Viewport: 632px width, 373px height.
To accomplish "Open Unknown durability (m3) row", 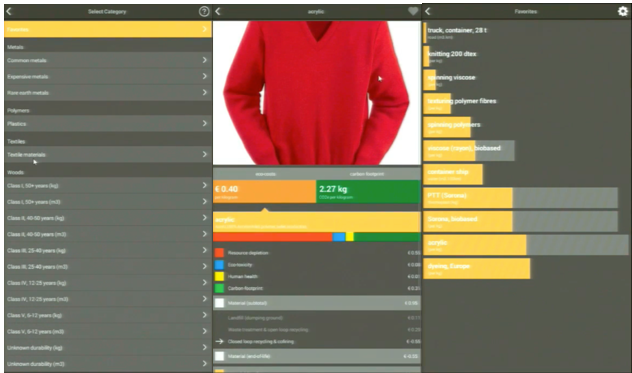I will (x=108, y=364).
